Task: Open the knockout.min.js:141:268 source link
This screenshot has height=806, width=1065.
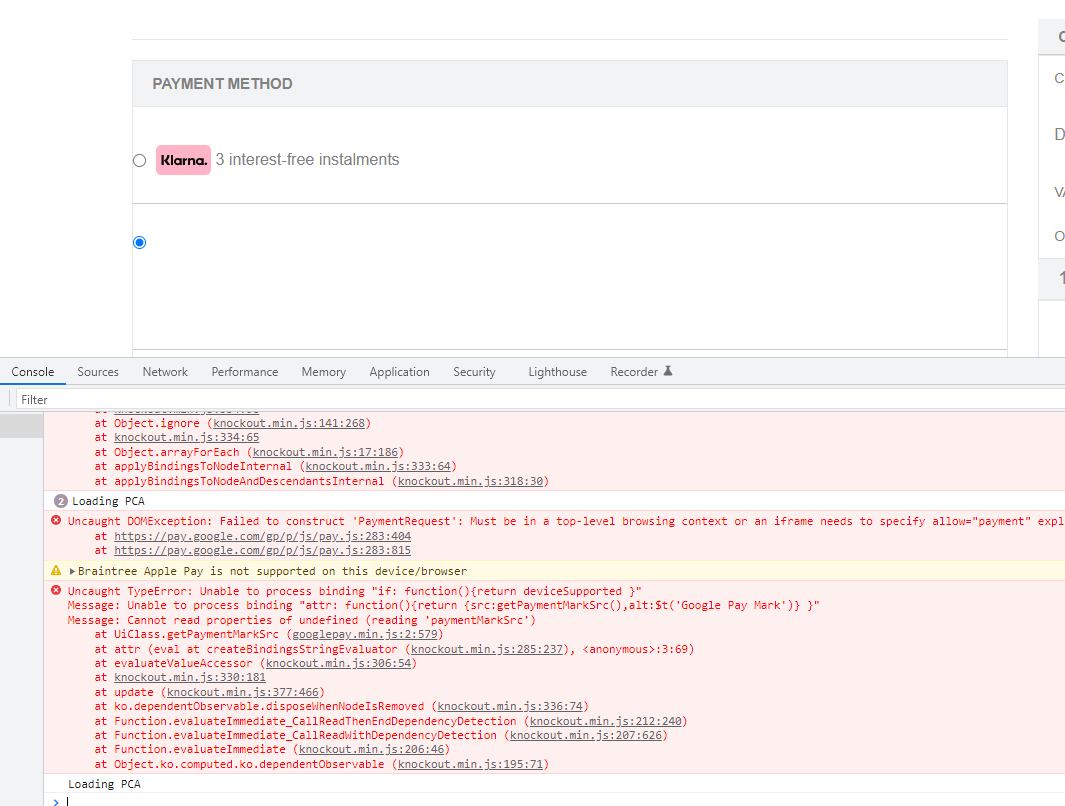Action: (x=289, y=422)
